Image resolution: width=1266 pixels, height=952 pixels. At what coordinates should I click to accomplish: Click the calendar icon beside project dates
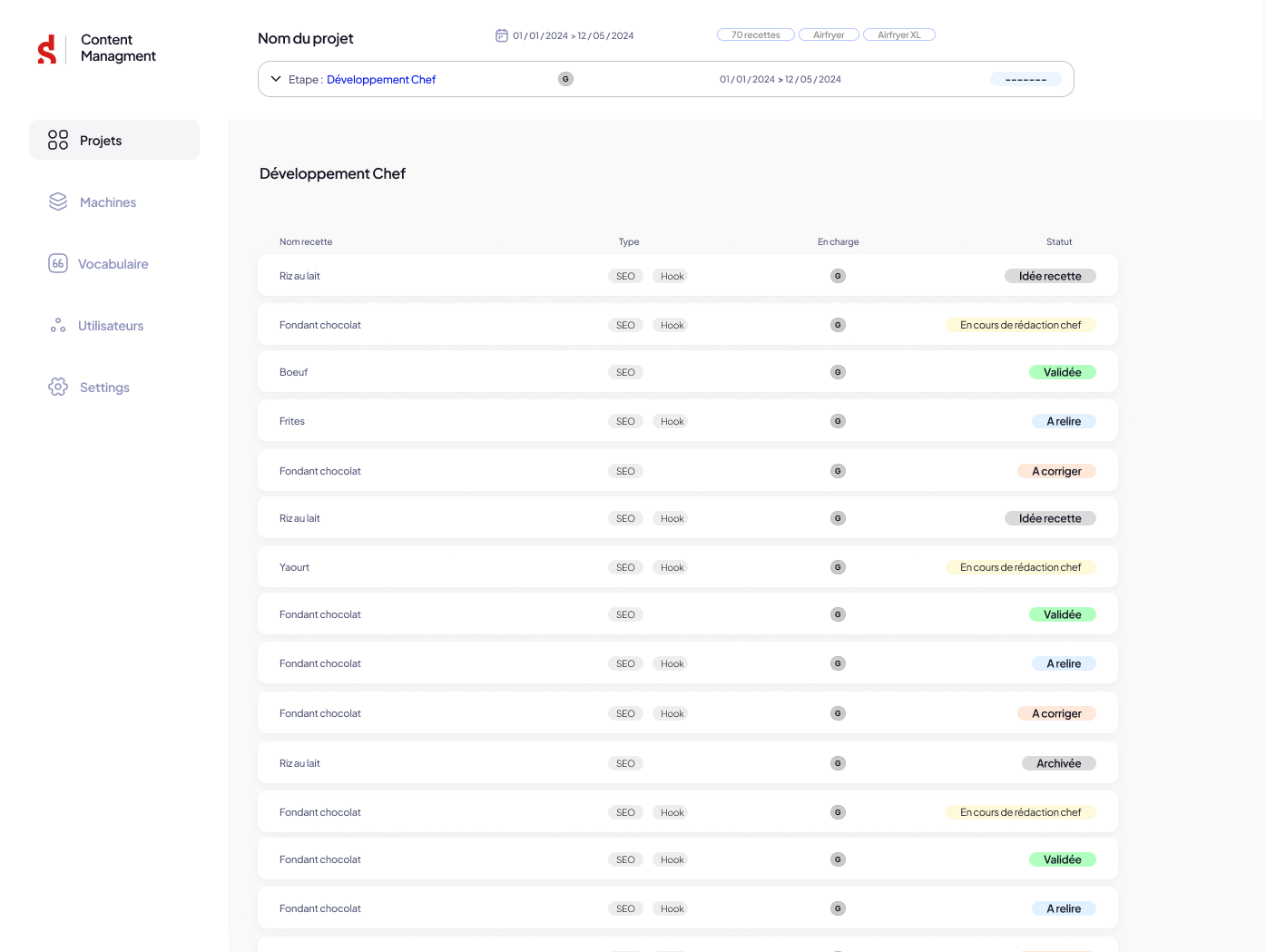[x=502, y=35]
